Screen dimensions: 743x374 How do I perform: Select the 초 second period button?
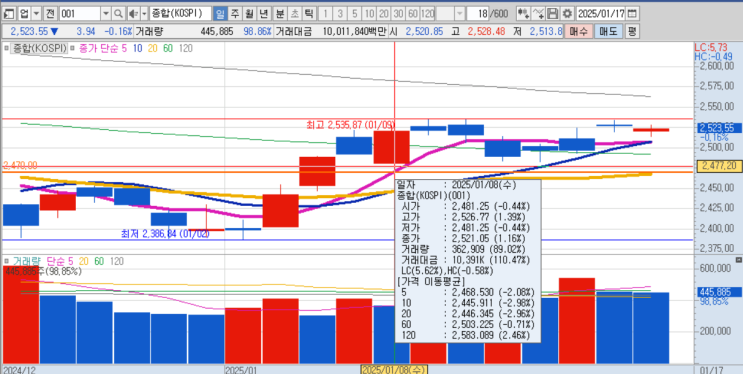click(x=294, y=13)
